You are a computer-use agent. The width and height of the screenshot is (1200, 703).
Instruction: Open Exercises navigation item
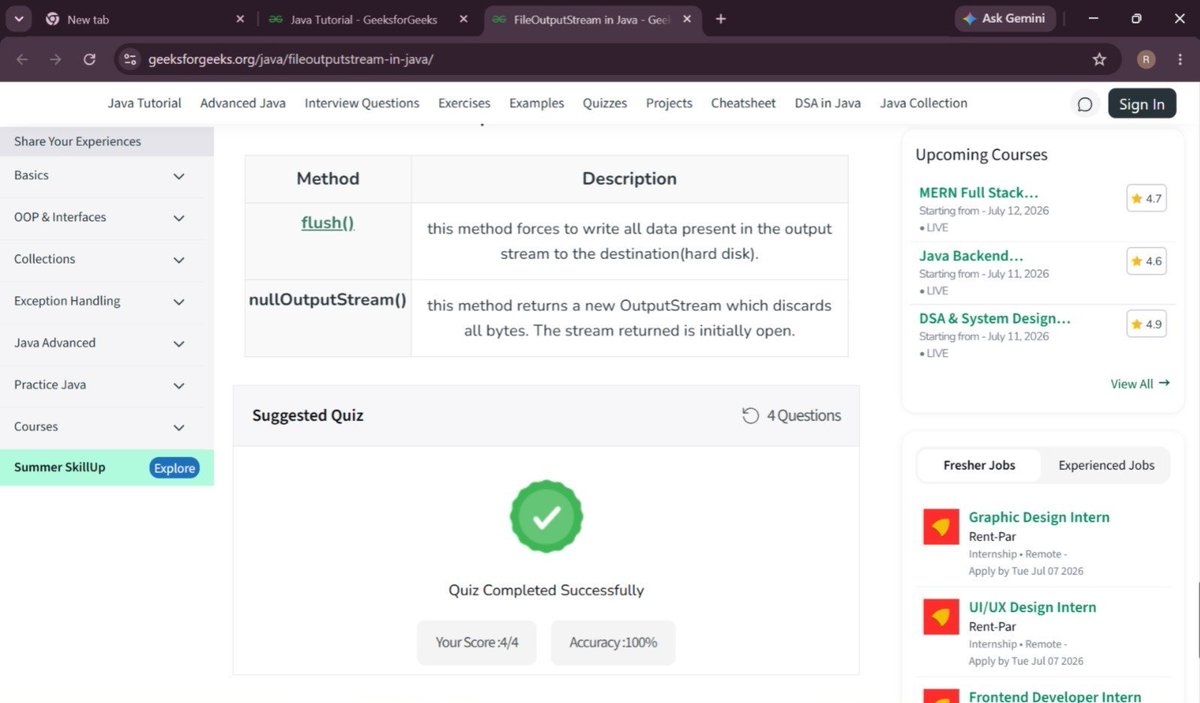[x=464, y=103]
